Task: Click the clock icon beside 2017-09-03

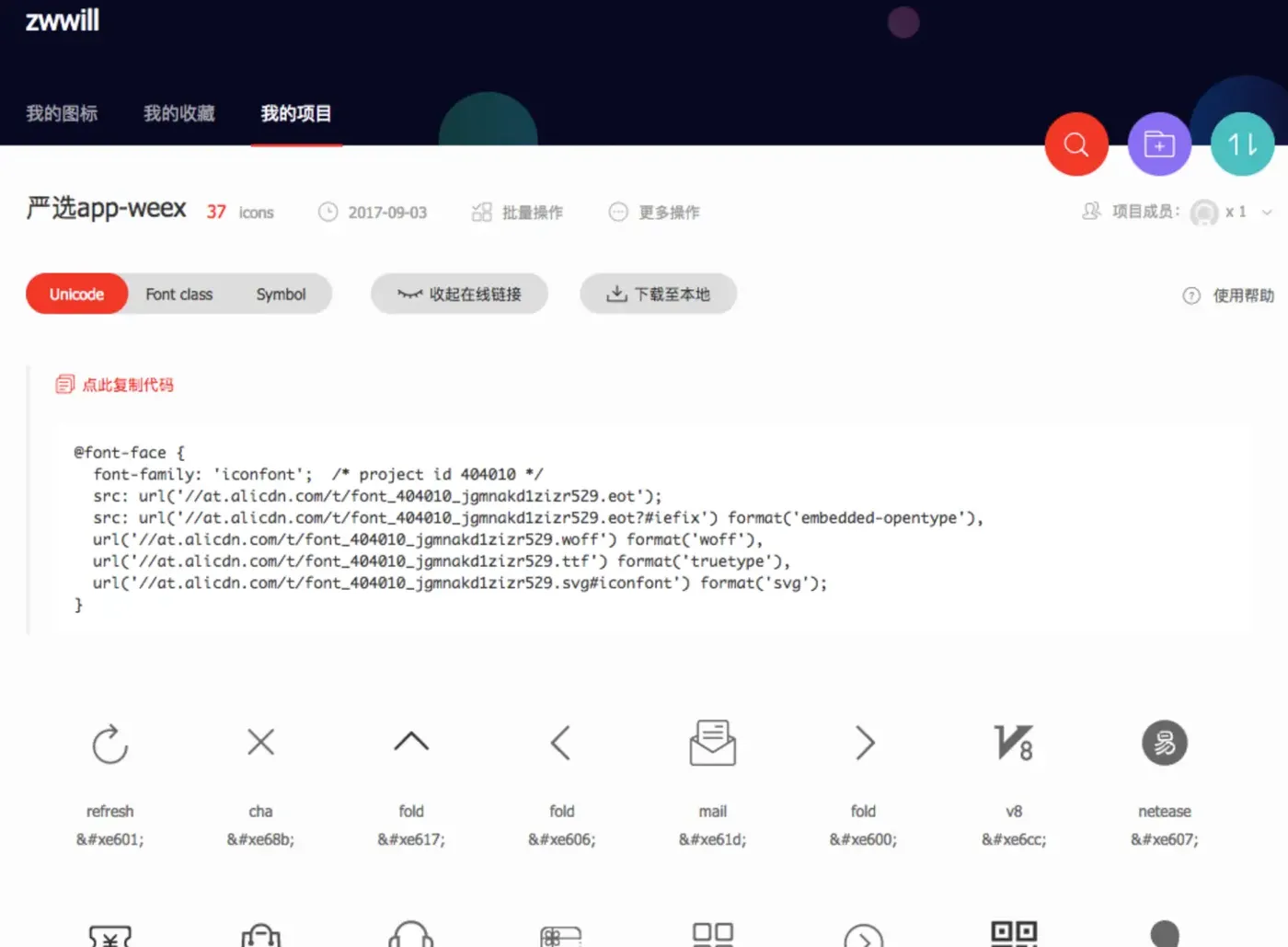Action: coord(328,213)
